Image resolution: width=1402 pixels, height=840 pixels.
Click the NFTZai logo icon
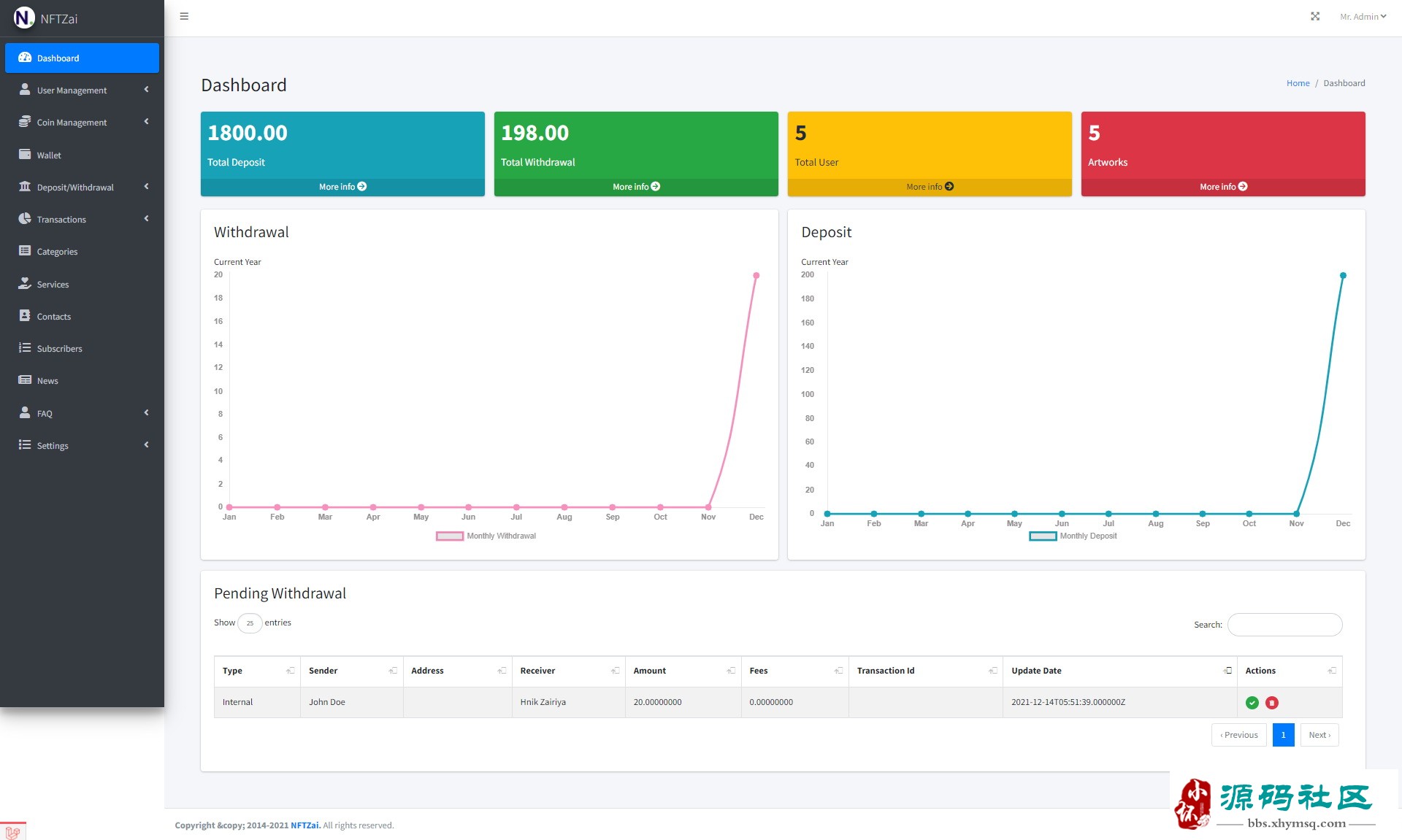point(23,18)
